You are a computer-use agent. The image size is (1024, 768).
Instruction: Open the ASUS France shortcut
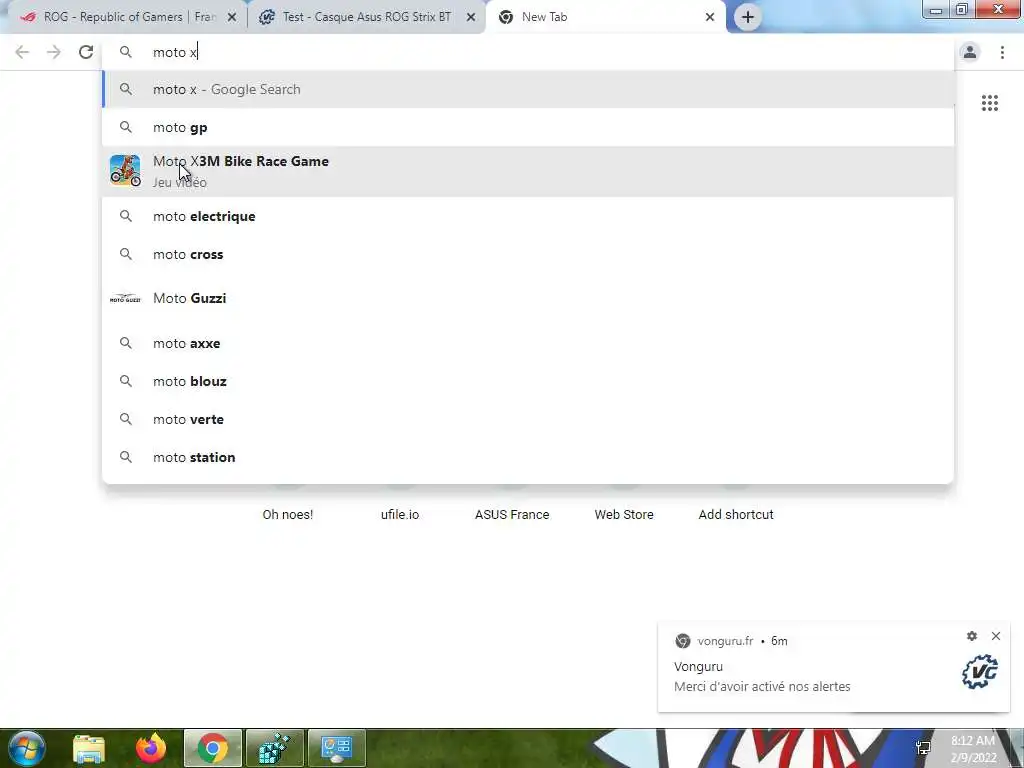512,515
